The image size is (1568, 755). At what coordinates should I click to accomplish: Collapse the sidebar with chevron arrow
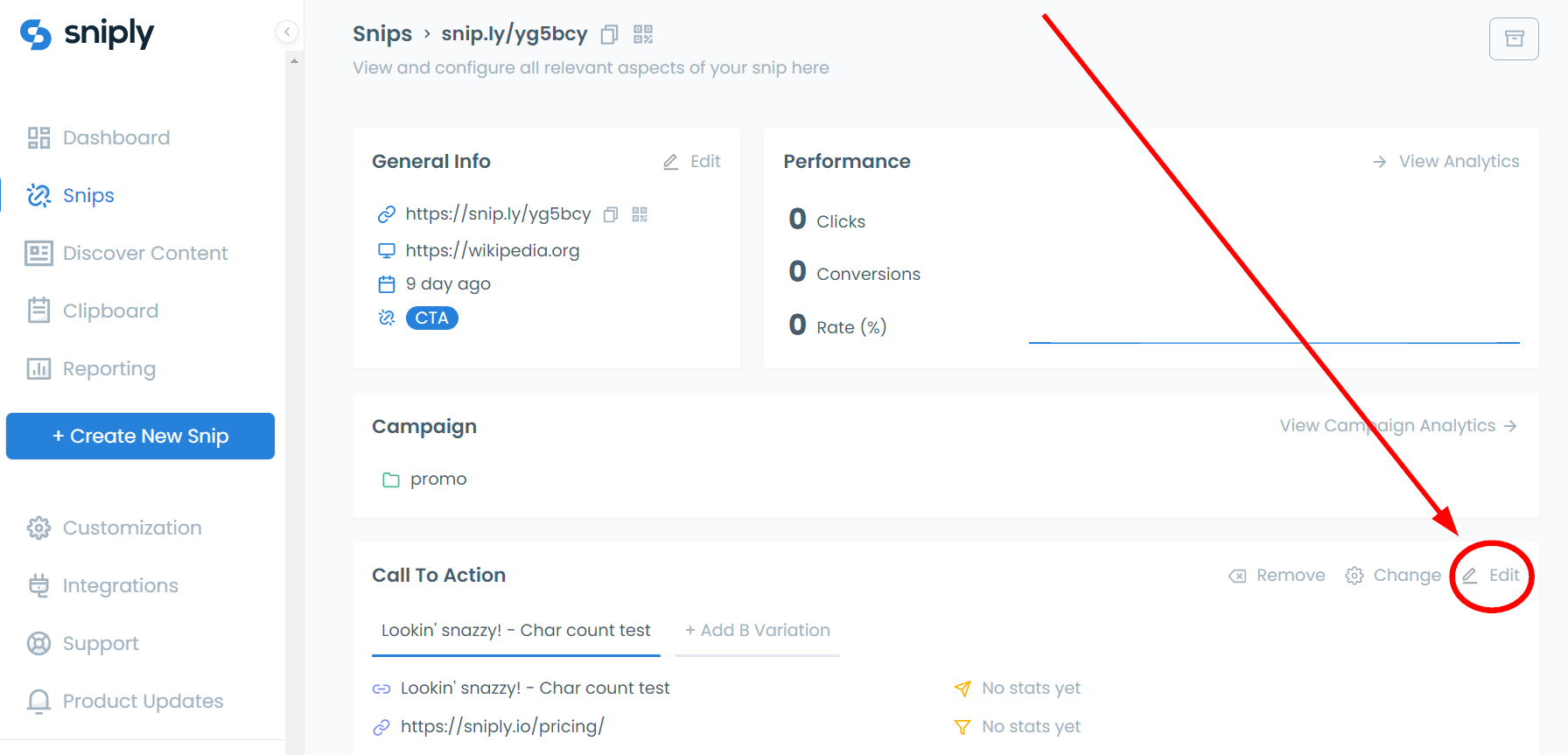tap(287, 31)
